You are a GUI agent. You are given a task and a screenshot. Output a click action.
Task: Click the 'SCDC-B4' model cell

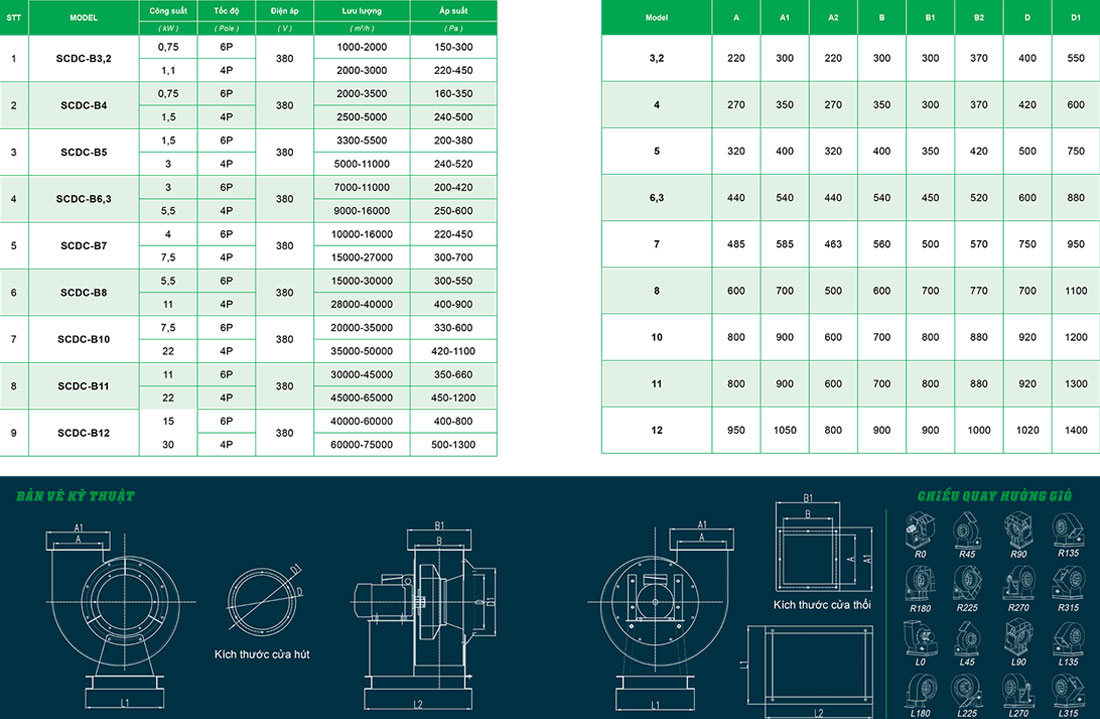[83, 105]
